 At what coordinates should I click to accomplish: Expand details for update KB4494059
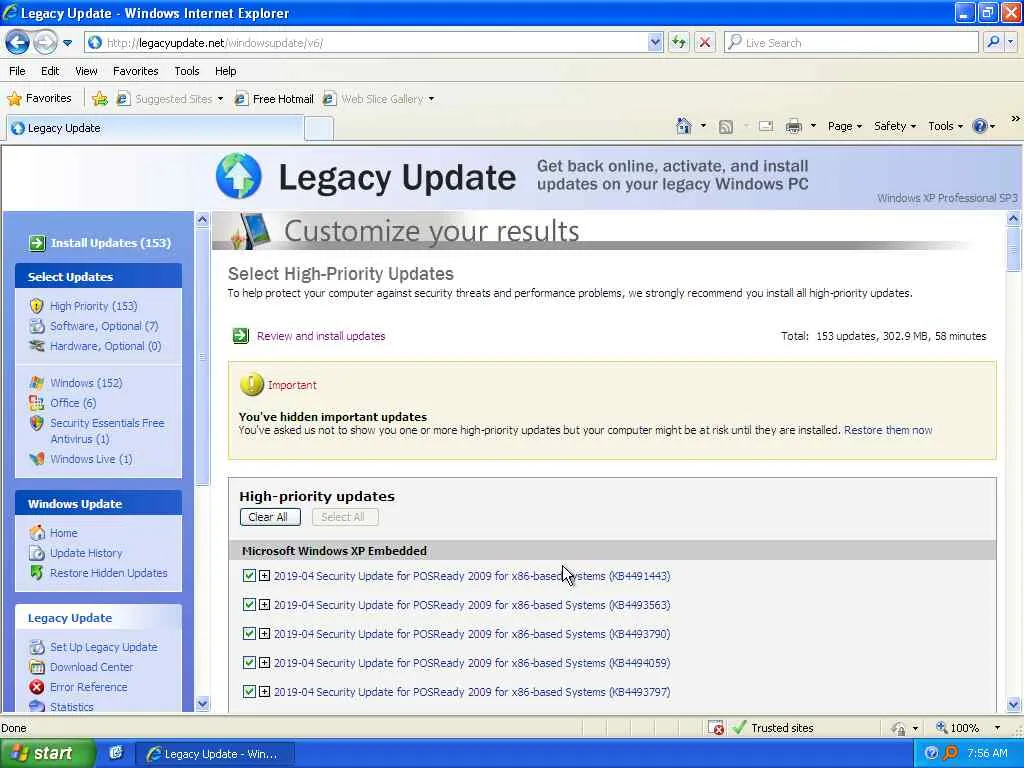[x=264, y=663]
